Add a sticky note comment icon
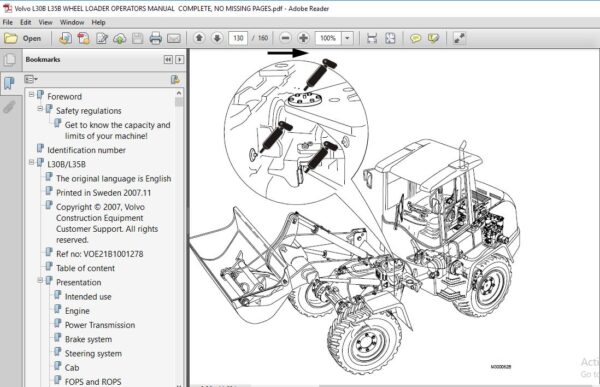The width and height of the screenshot is (600, 387). pyautogui.click(x=416, y=38)
